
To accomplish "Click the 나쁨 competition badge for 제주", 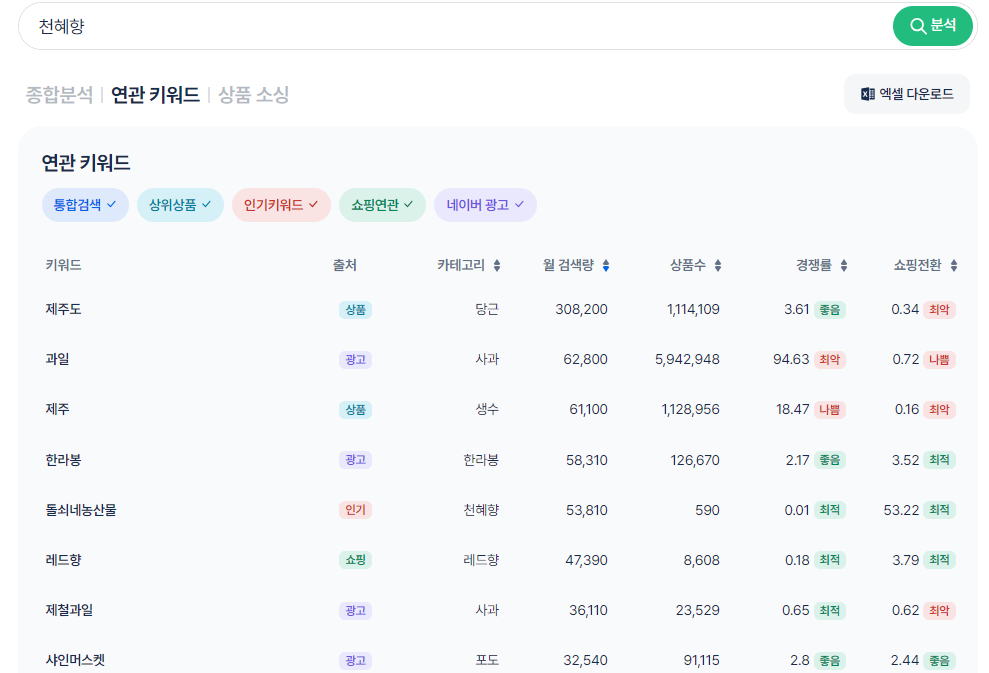I will point(829,410).
